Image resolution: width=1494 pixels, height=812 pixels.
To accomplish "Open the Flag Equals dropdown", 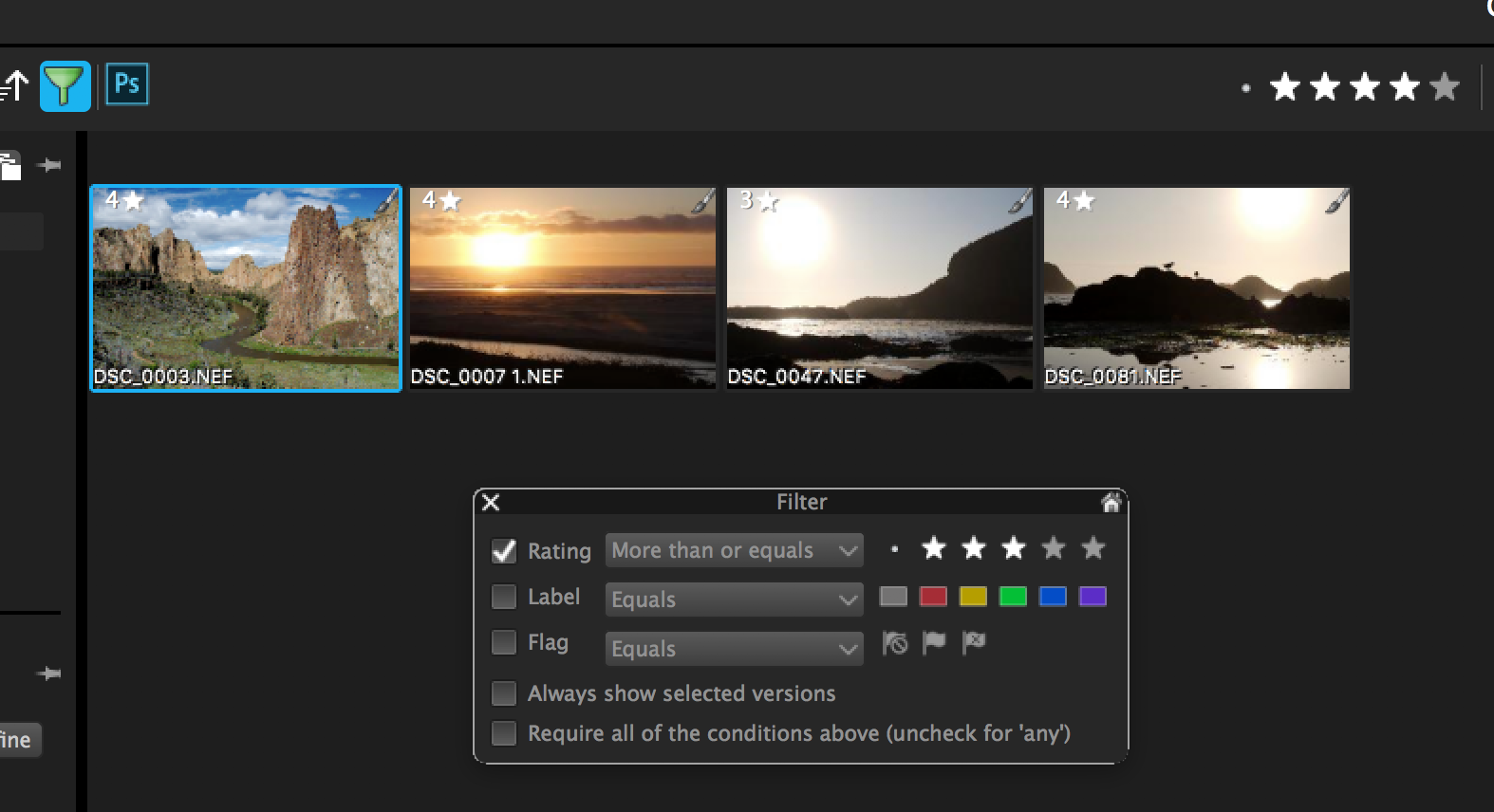I will [734, 649].
